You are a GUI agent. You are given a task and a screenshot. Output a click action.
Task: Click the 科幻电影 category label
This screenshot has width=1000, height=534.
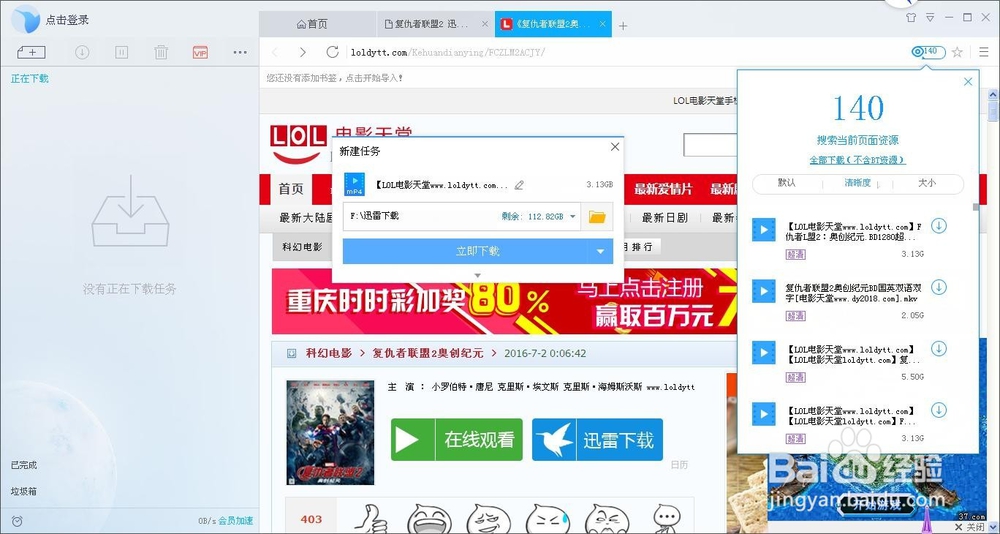(302, 248)
